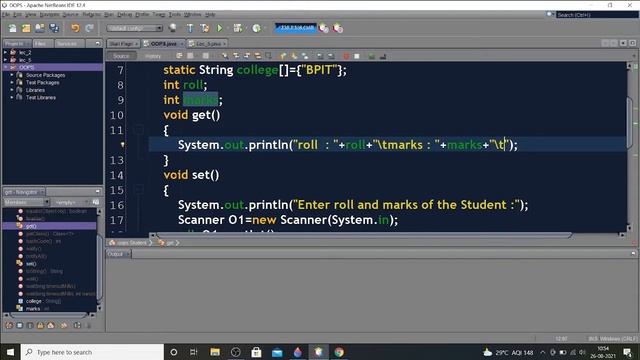Click the globe browser icon near configuration box
Image resolution: width=640 pixels, height=360 pixels.
coord(173,28)
